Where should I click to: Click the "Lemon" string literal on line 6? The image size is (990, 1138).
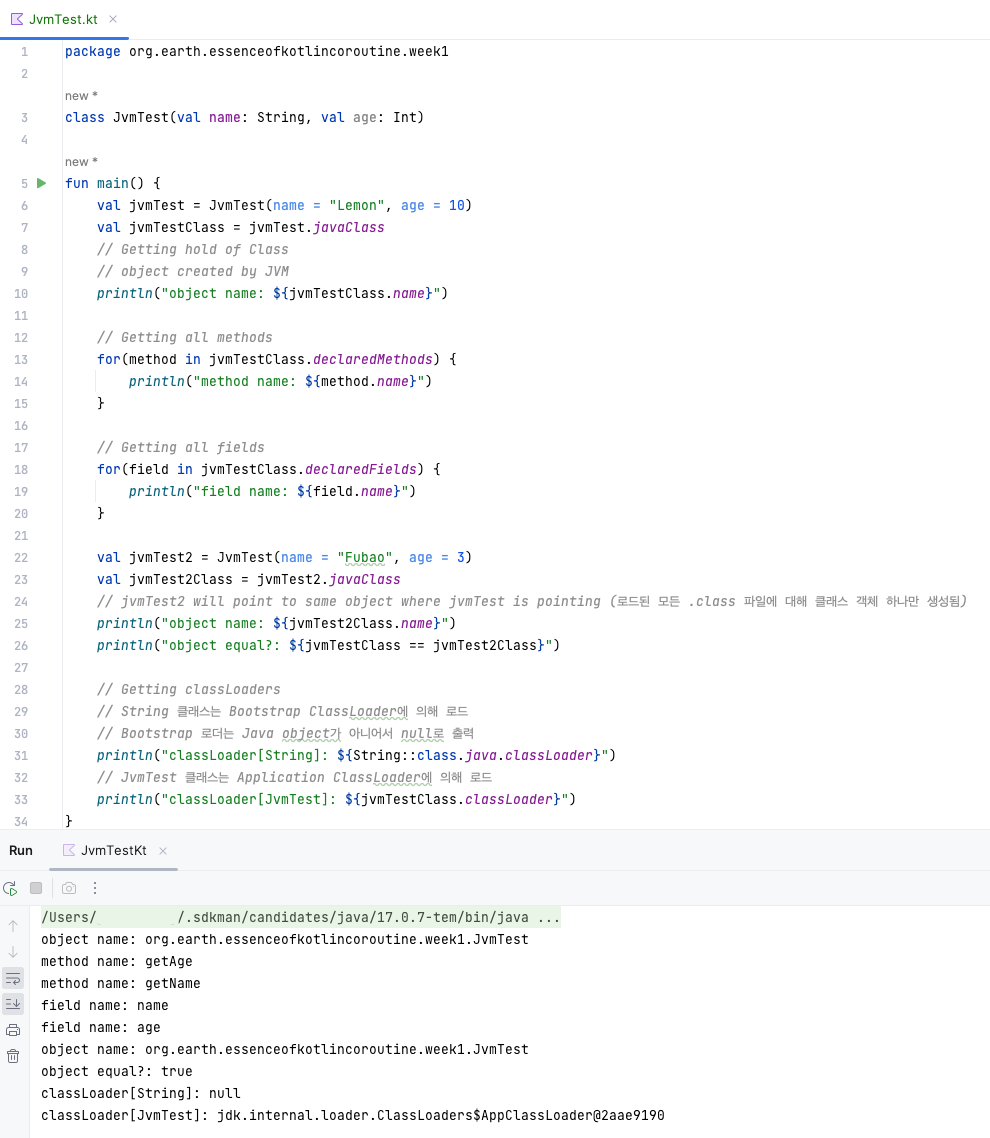[356, 205]
